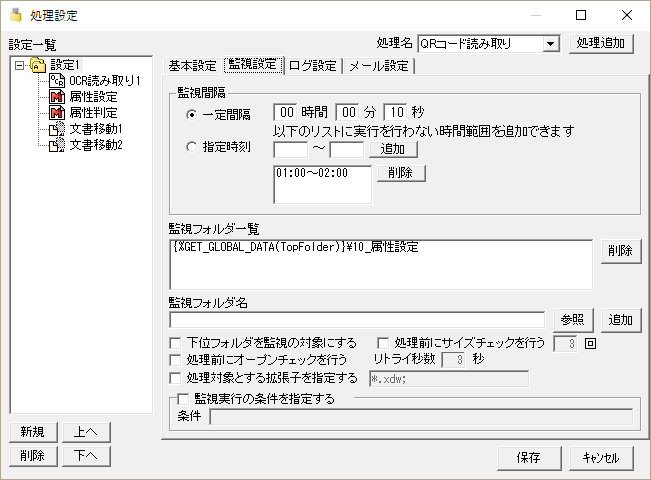Click 削除 button beside the 01:00～02:00 list

tap(401, 173)
